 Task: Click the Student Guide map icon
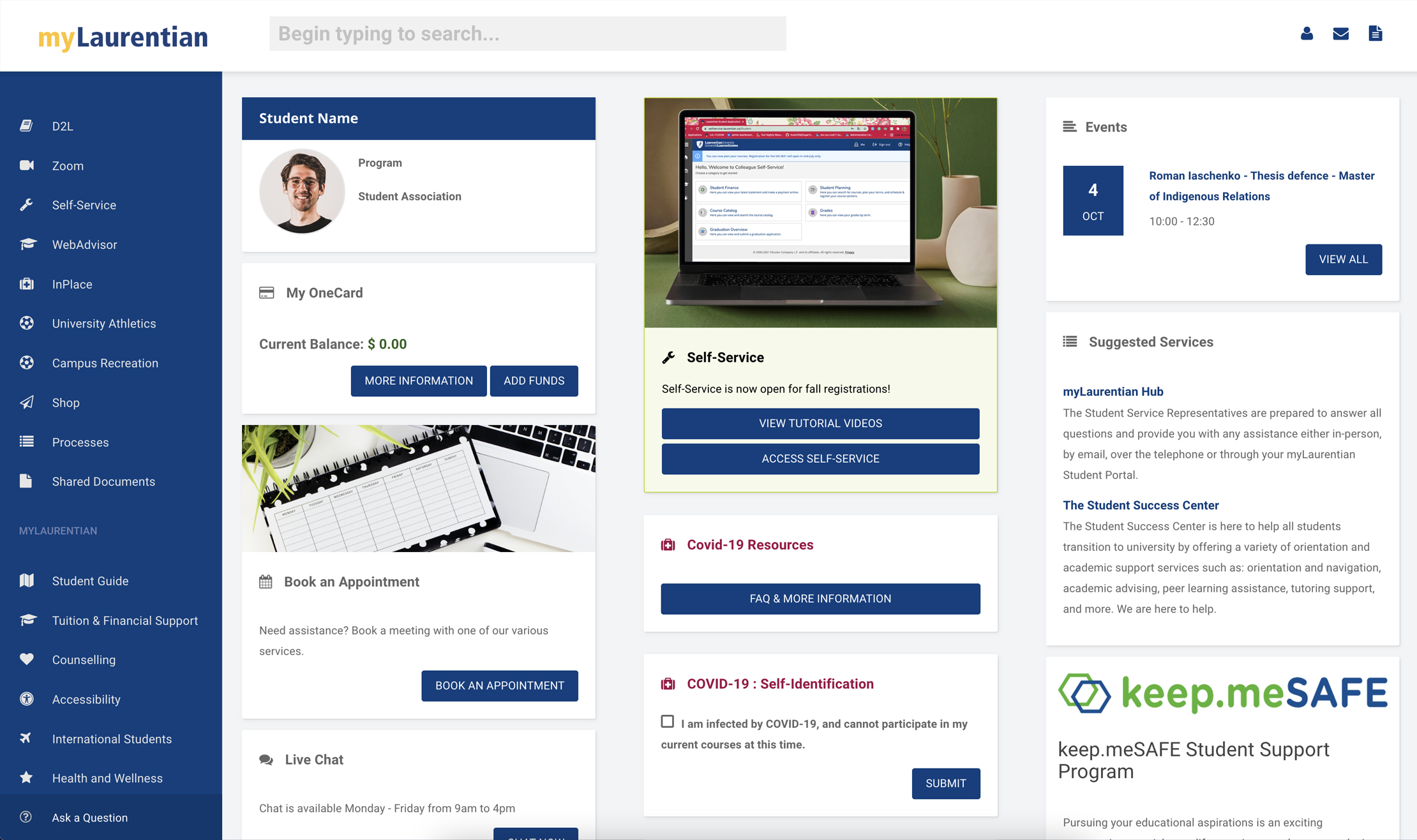coord(26,580)
